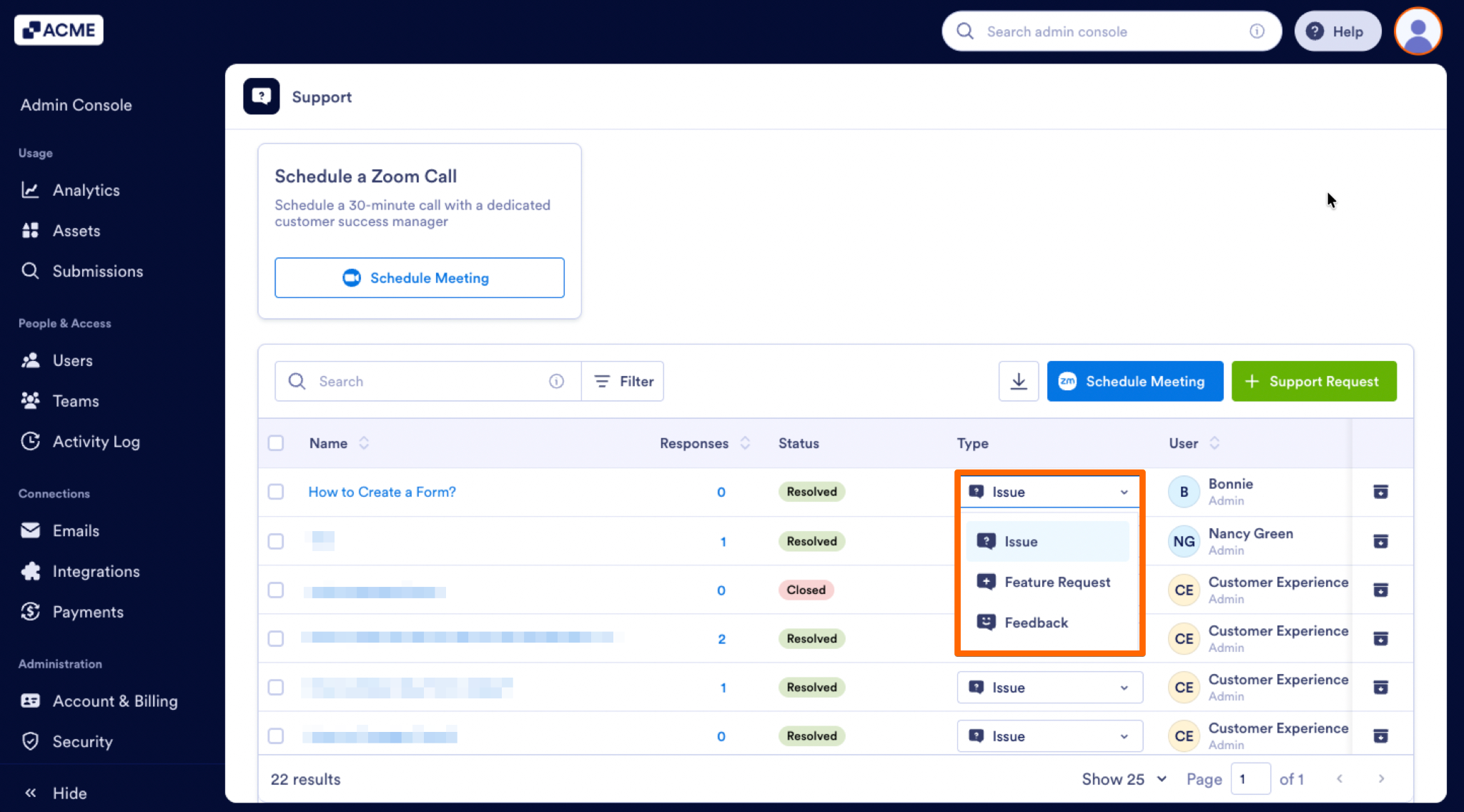
Task: Select Feature Request in the type list
Action: (x=1047, y=582)
